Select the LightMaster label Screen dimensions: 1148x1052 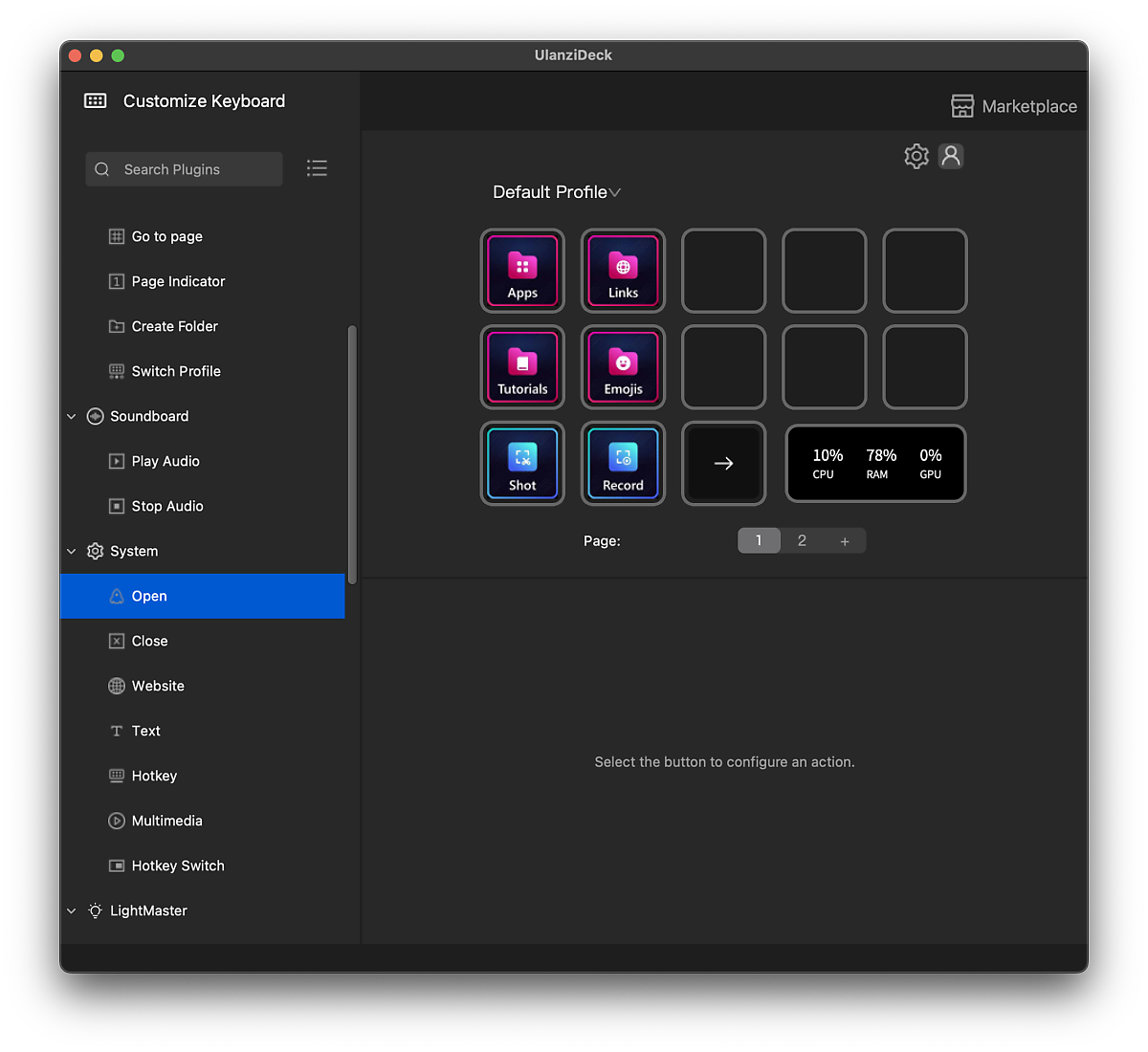coord(148,910)
